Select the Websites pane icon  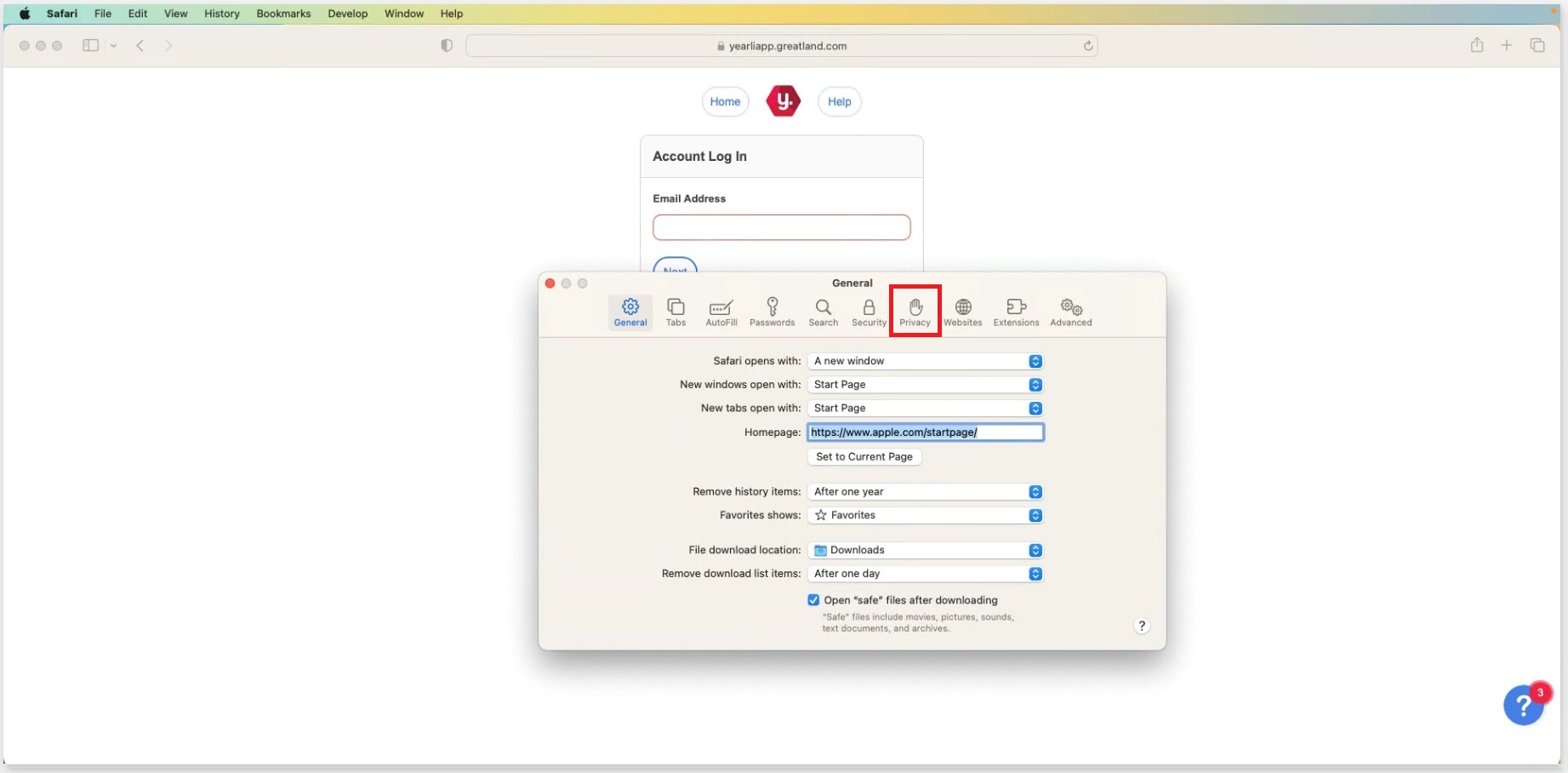pos(962,312)
